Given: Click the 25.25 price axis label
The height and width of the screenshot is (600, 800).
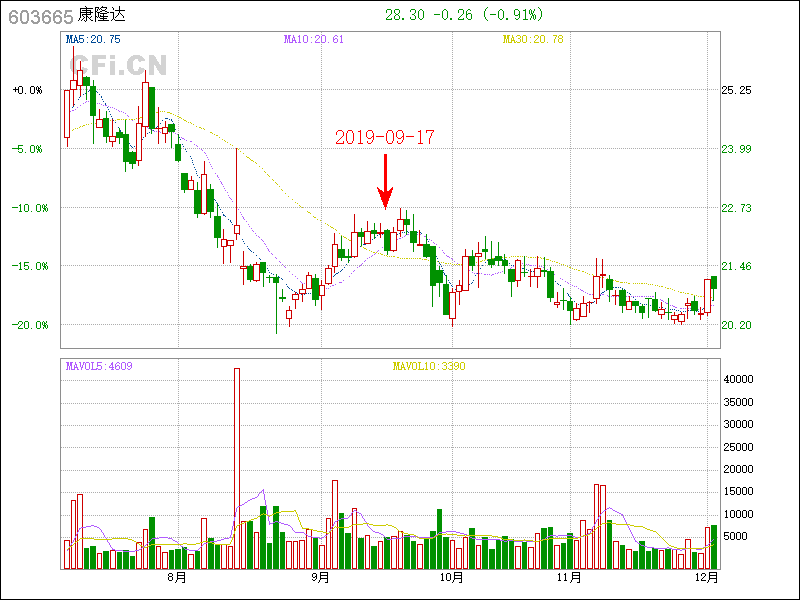Looking at the screenshot, I should (x=736, y=90).
